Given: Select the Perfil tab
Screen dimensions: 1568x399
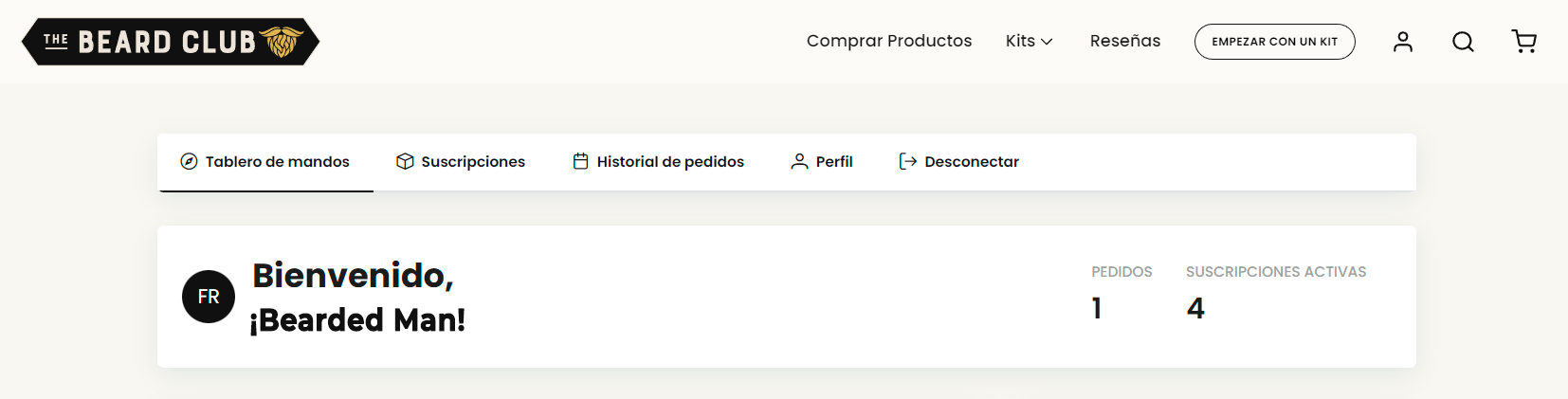Looking at the screenshot, I should 822,162.
